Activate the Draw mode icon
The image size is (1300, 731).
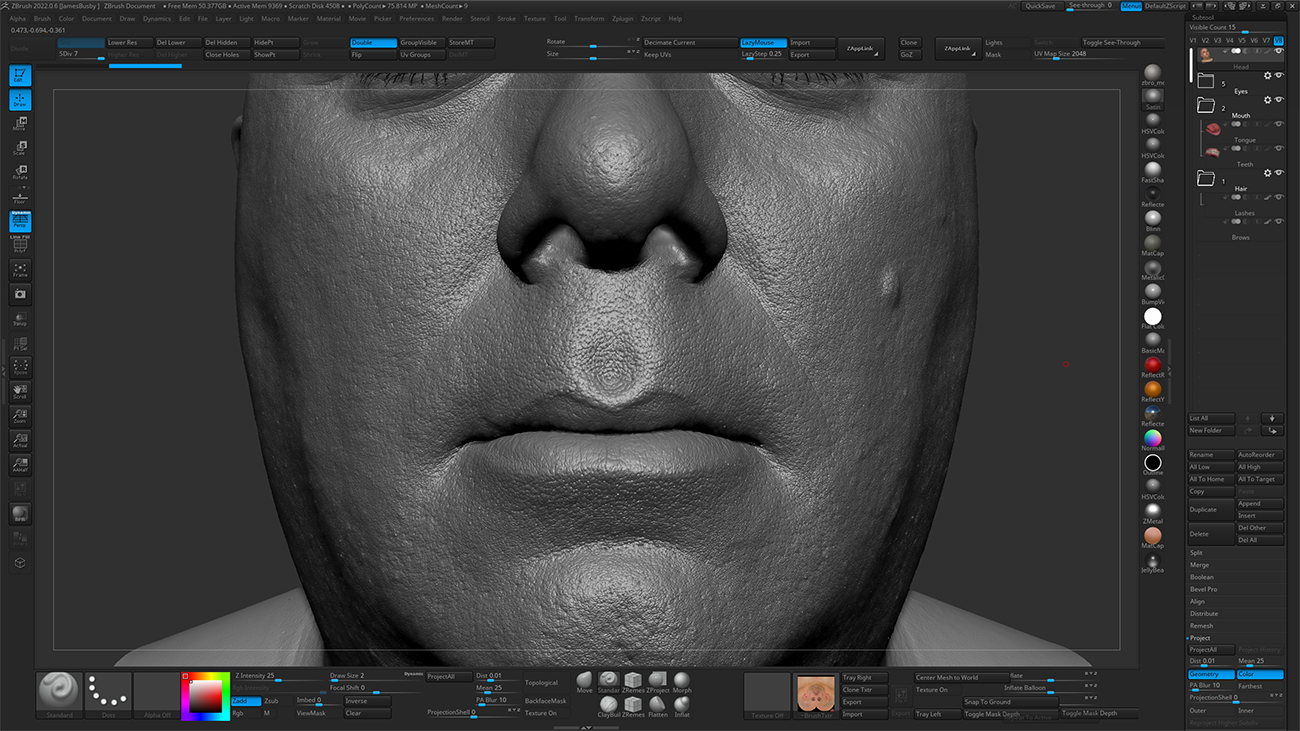point(20,99)
